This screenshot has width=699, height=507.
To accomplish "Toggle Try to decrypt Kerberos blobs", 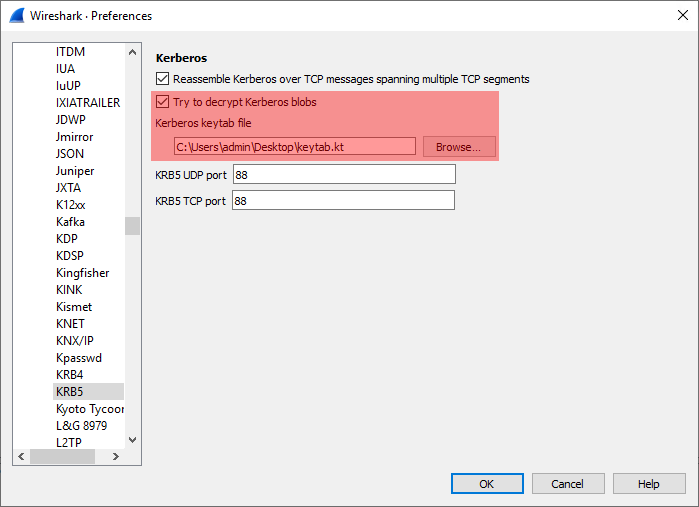I will [162, 102].
